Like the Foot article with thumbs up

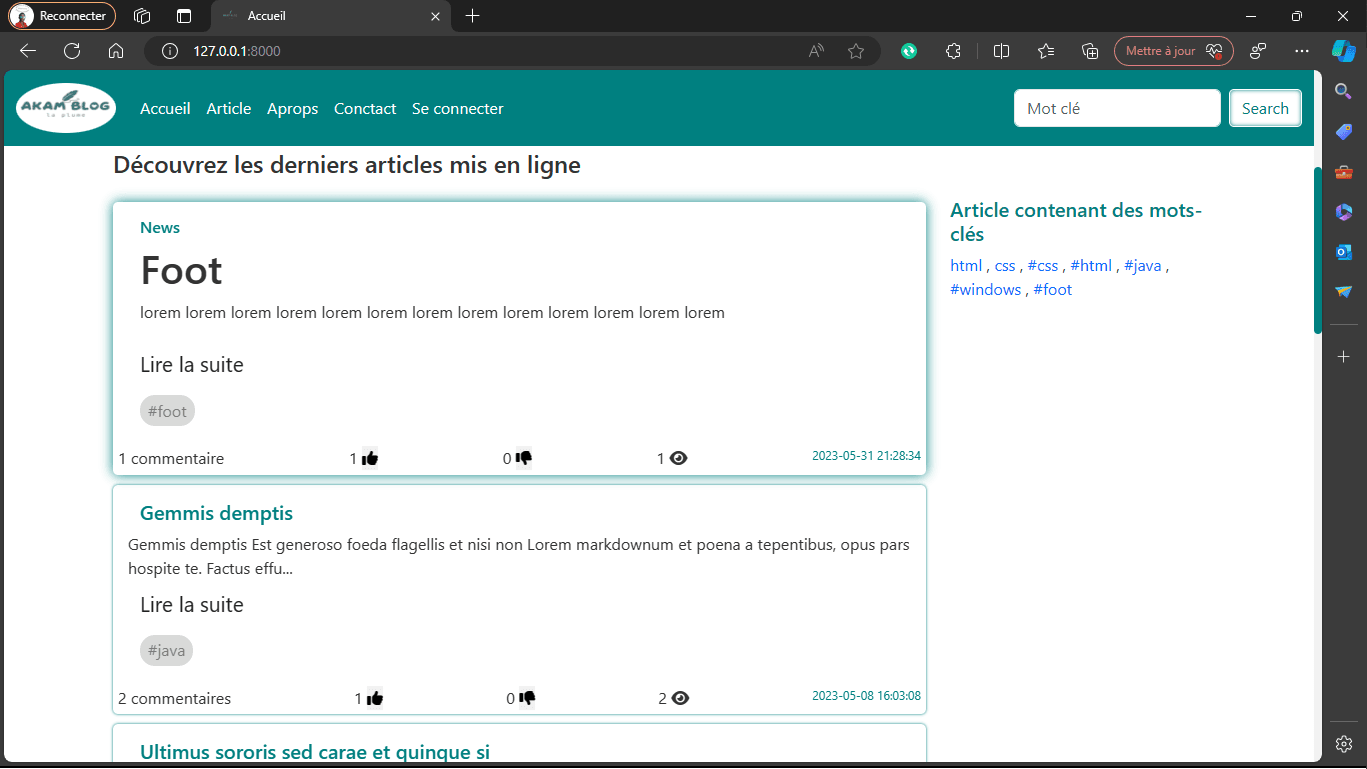tap(370, 458)
